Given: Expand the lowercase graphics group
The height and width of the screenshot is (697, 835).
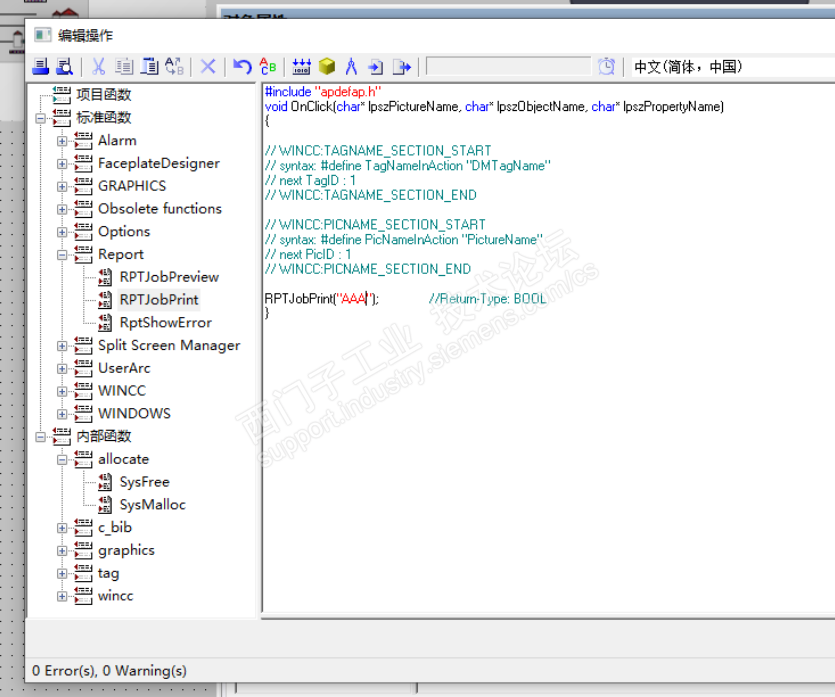Looking at the screenshot, I should click(x=62, y=551).
